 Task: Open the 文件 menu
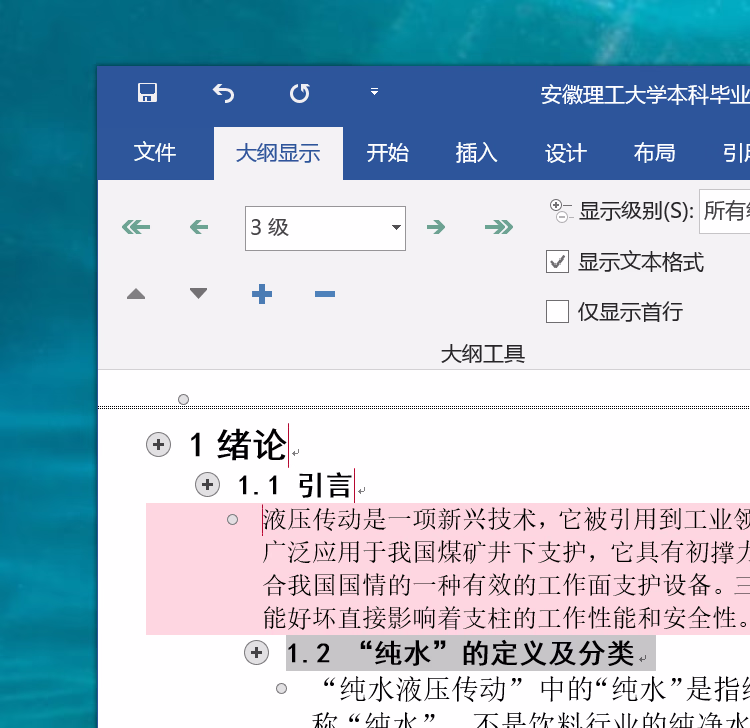[155, 153]
